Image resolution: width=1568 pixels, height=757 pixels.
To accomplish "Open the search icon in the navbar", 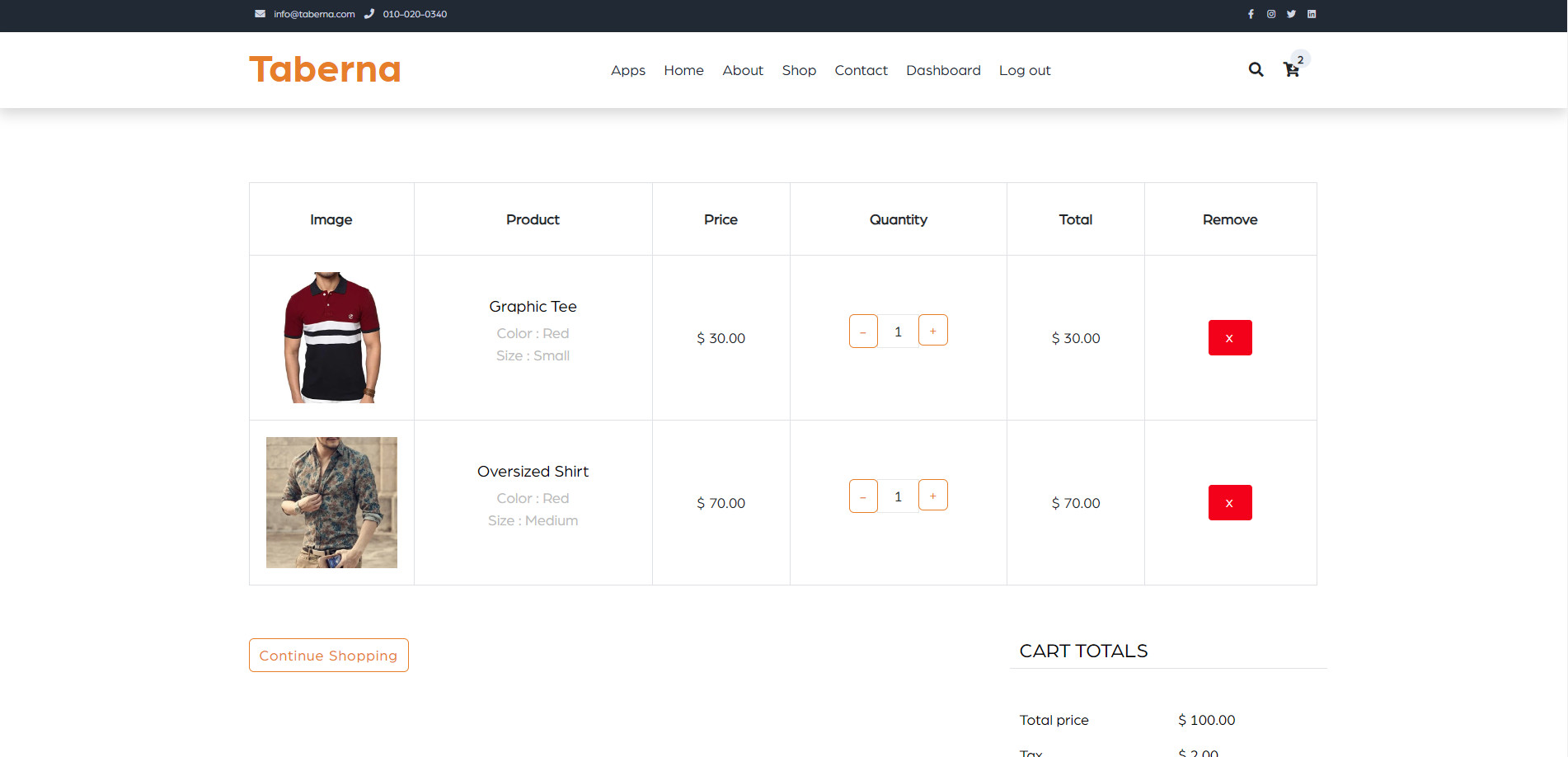I will coord(1256,70).
